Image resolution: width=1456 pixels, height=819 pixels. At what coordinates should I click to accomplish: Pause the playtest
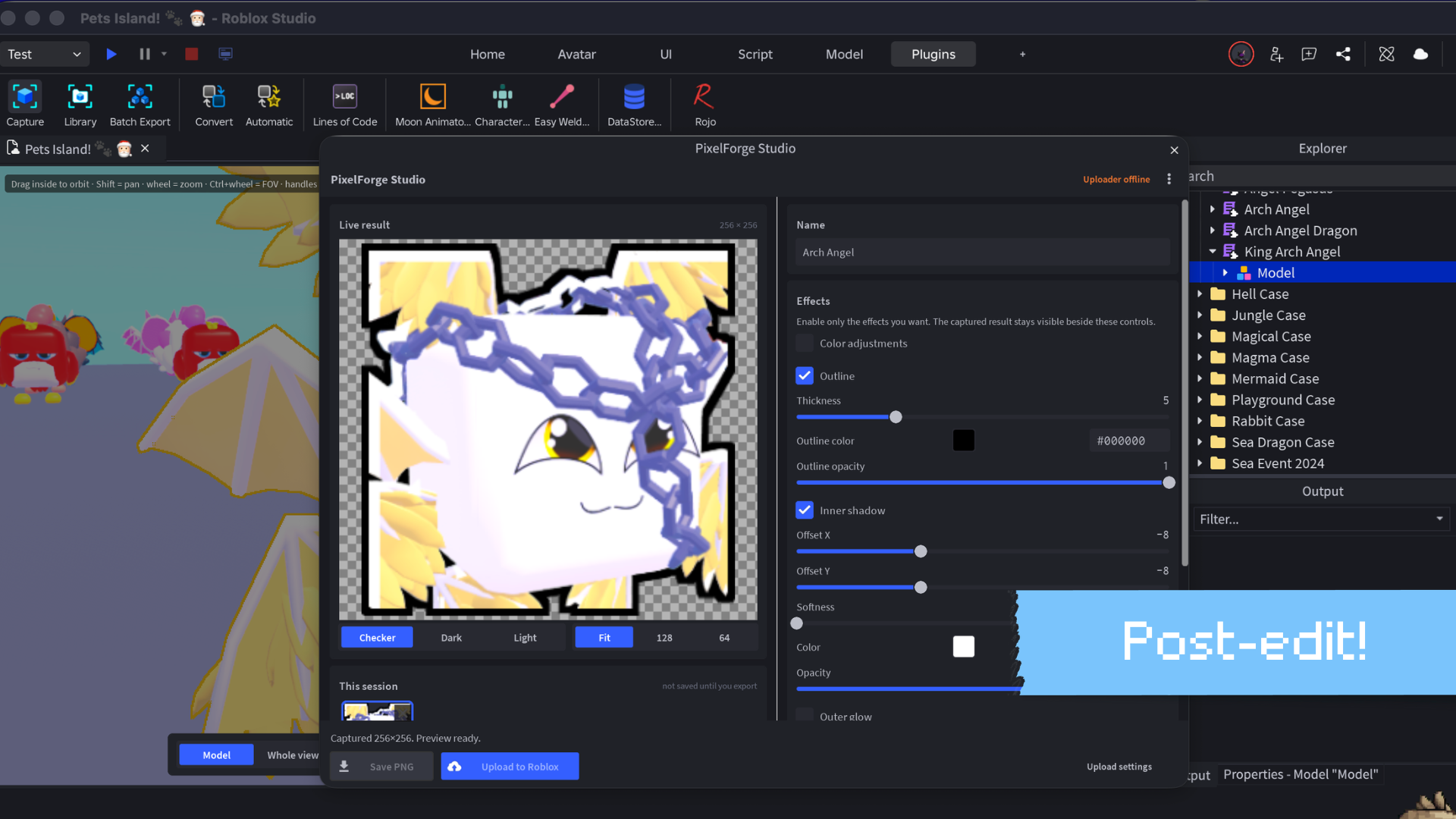coord(145,54)
